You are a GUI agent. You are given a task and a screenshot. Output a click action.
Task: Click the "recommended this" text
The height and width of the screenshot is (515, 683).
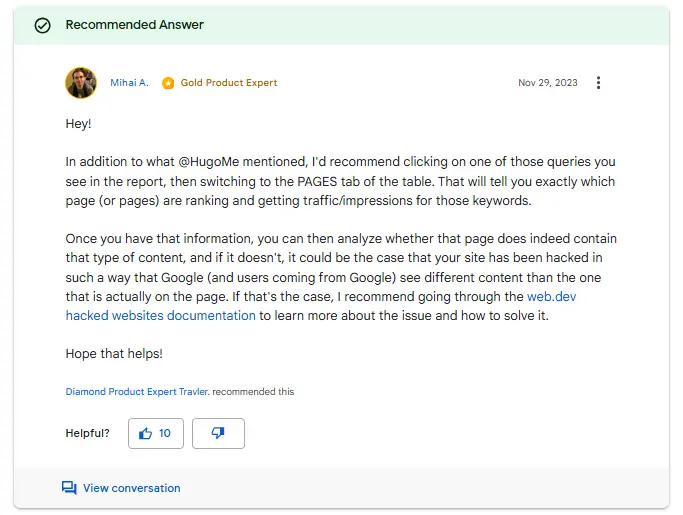coord(253,392)
